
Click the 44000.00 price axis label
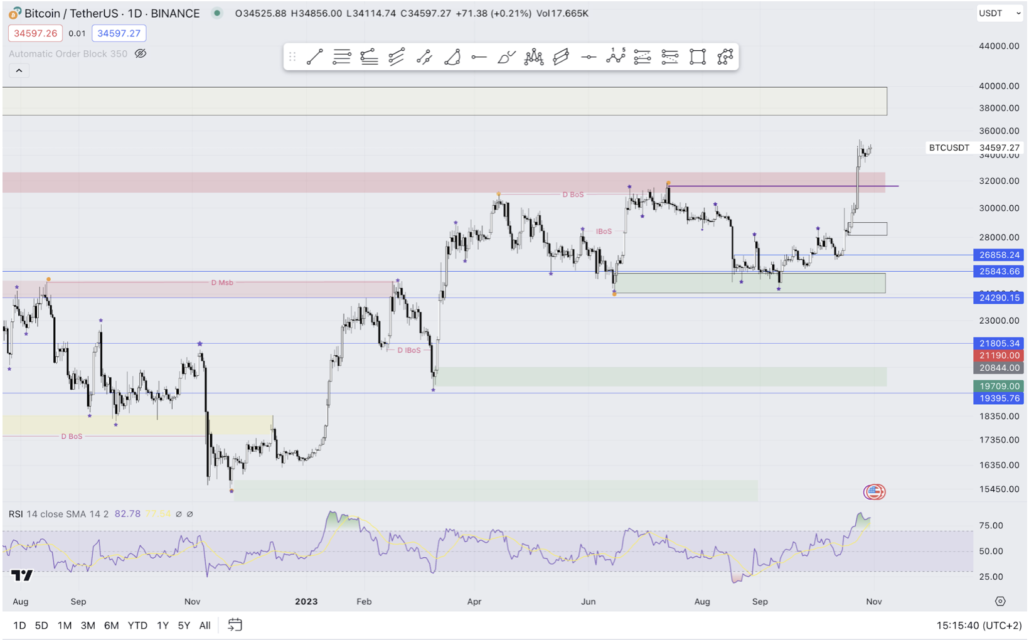999,46
